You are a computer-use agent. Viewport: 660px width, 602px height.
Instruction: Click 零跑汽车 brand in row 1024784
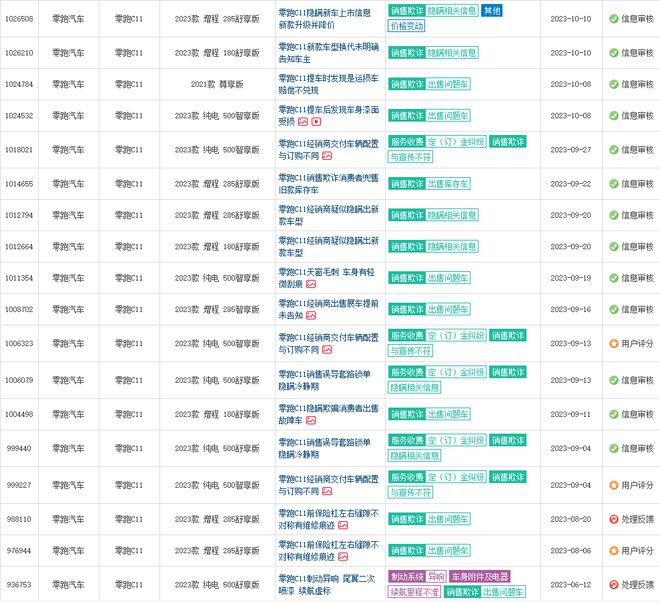(68, 84)
